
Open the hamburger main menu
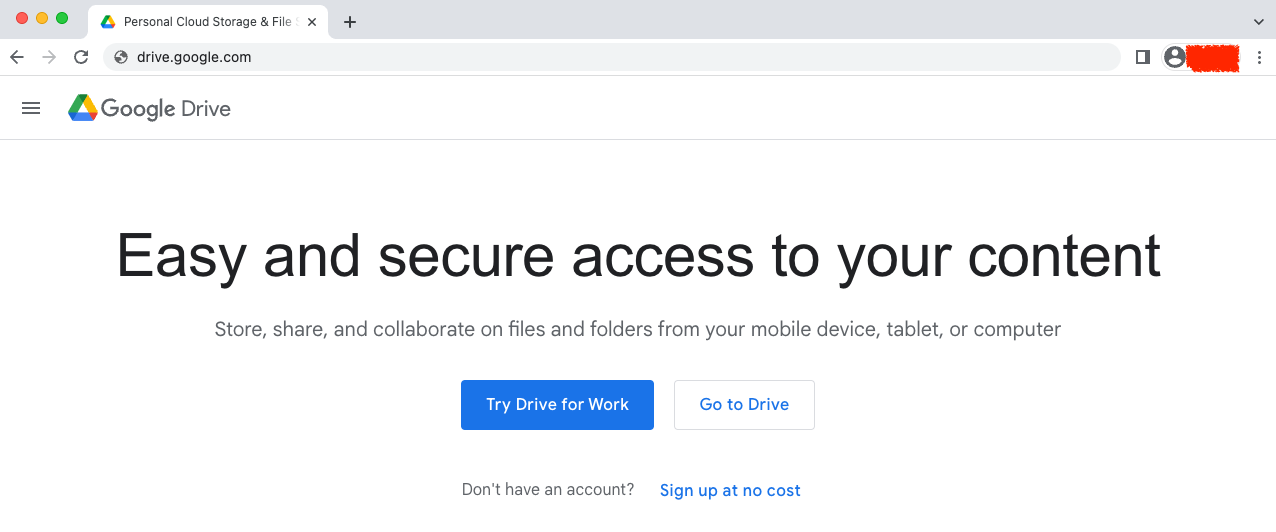pos(31,108)
